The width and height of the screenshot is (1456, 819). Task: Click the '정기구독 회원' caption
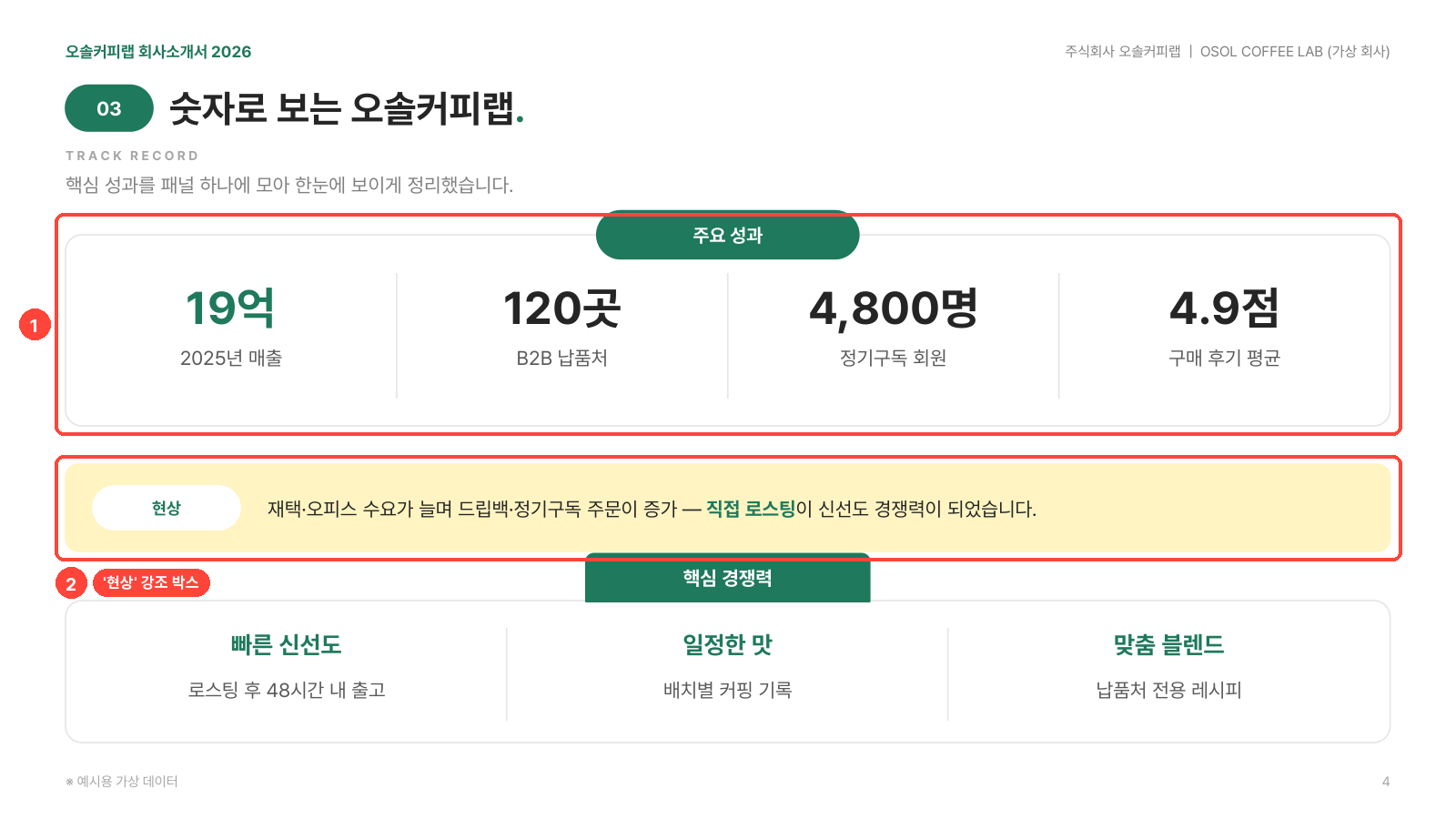pos(894,359)
